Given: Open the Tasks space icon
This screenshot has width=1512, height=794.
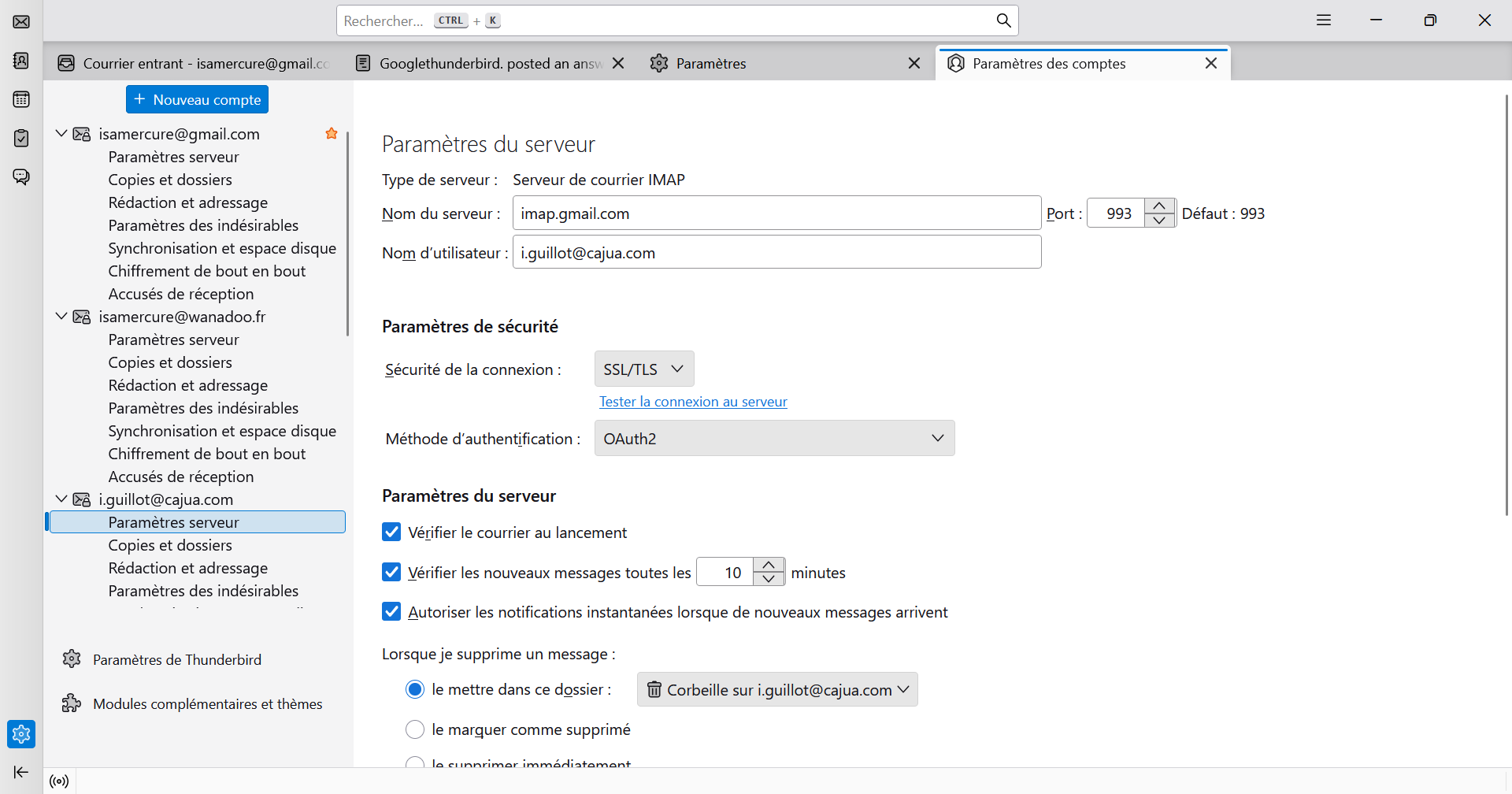Looking at the screenshot, I should click(21, 138).
